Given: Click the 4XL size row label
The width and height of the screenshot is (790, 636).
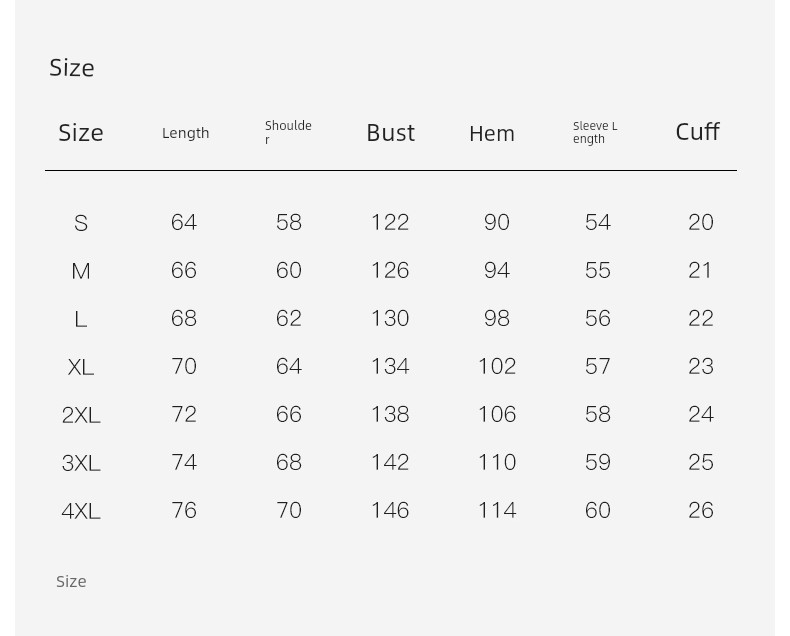Looking at the screenshot, I should [x=81, y=511].
